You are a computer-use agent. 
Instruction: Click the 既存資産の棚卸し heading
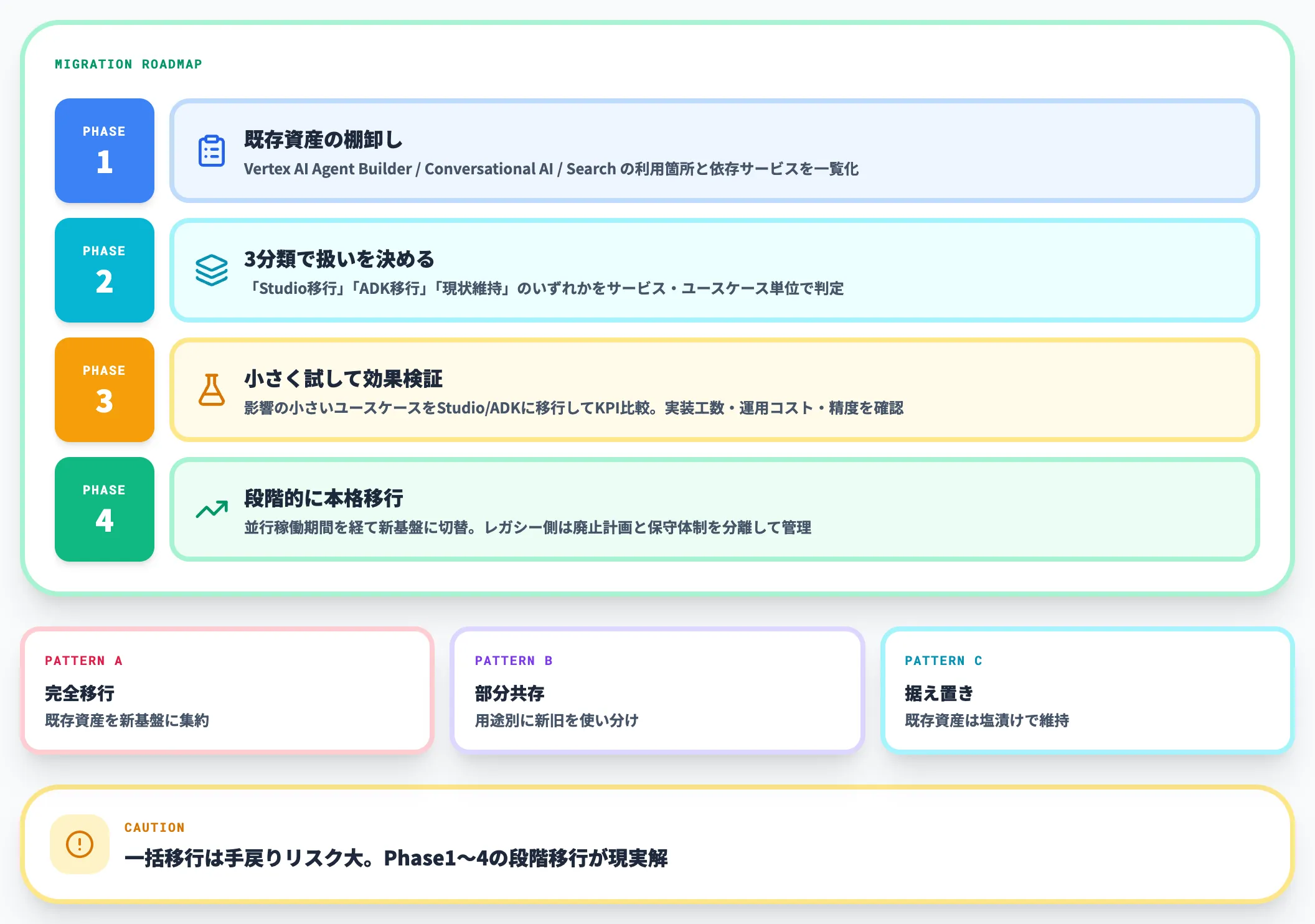tap(324, 141)
